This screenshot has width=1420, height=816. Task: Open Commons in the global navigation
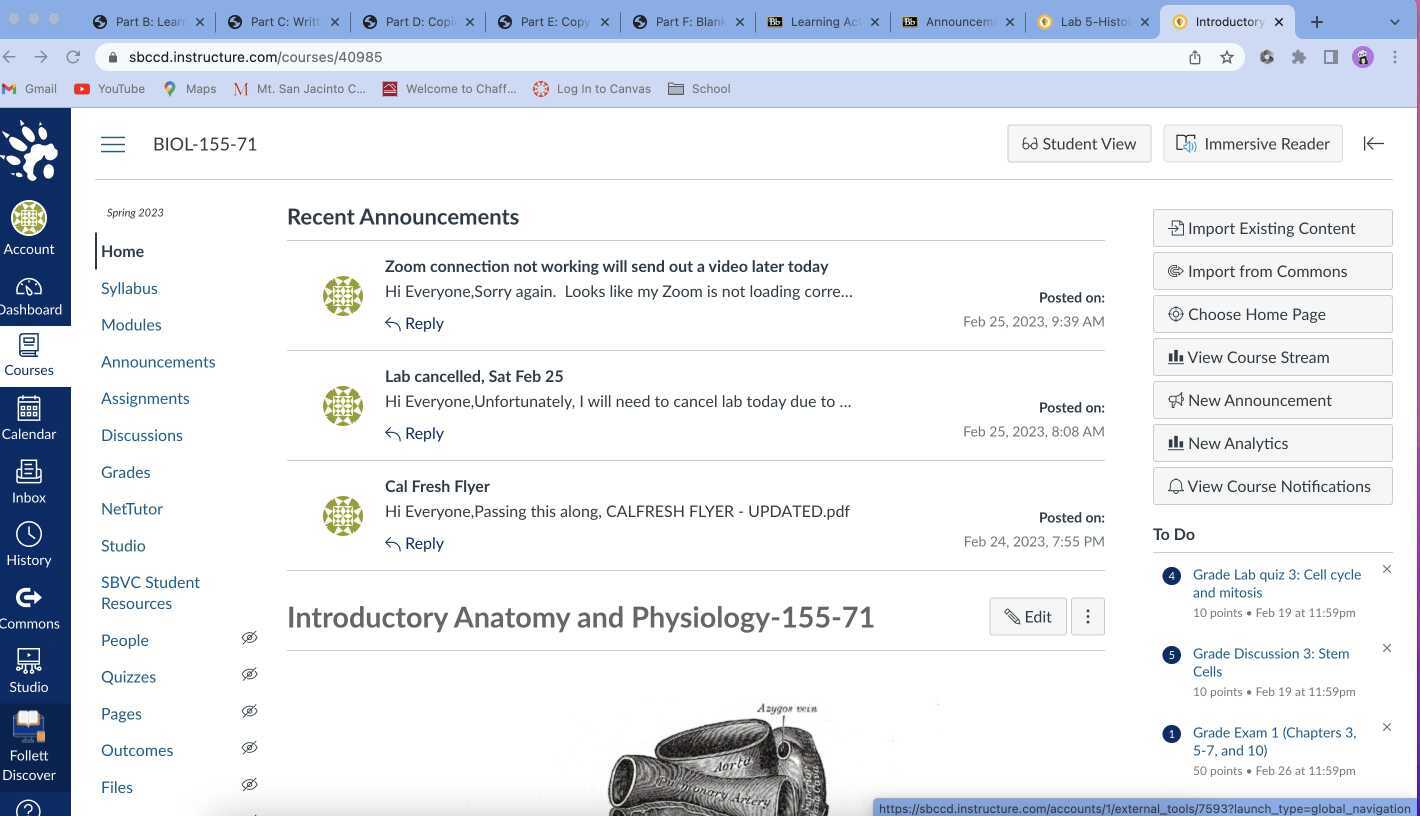pos(29,607)
